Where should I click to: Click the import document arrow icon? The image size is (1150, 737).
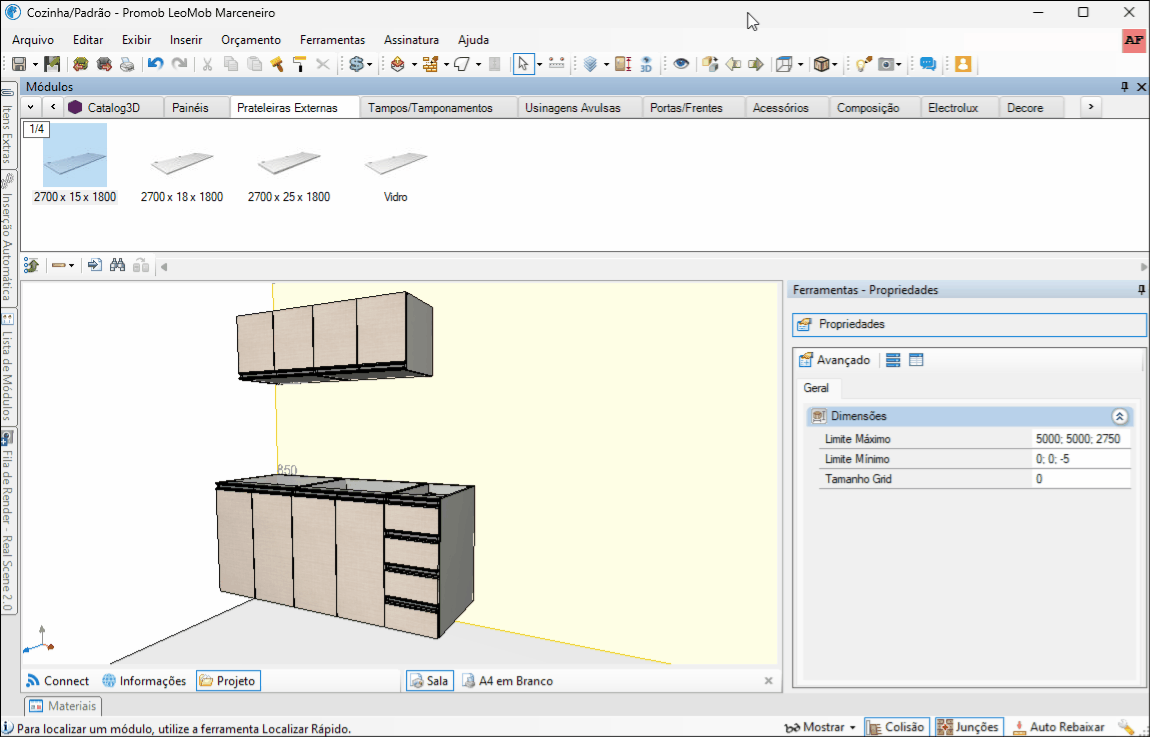tap(95, 265)
